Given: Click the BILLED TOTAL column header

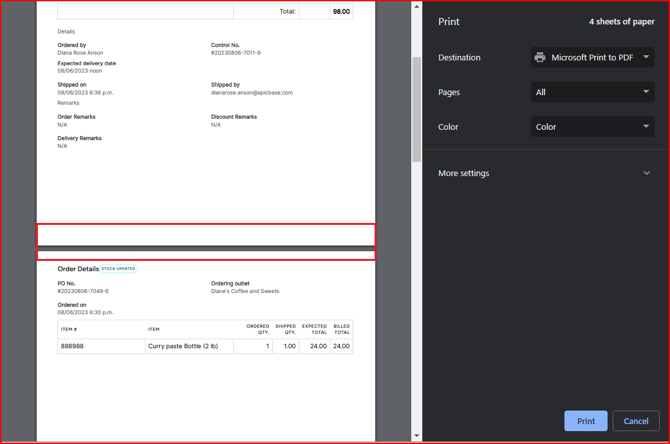Looking at the screenshot, I should 341,329.
